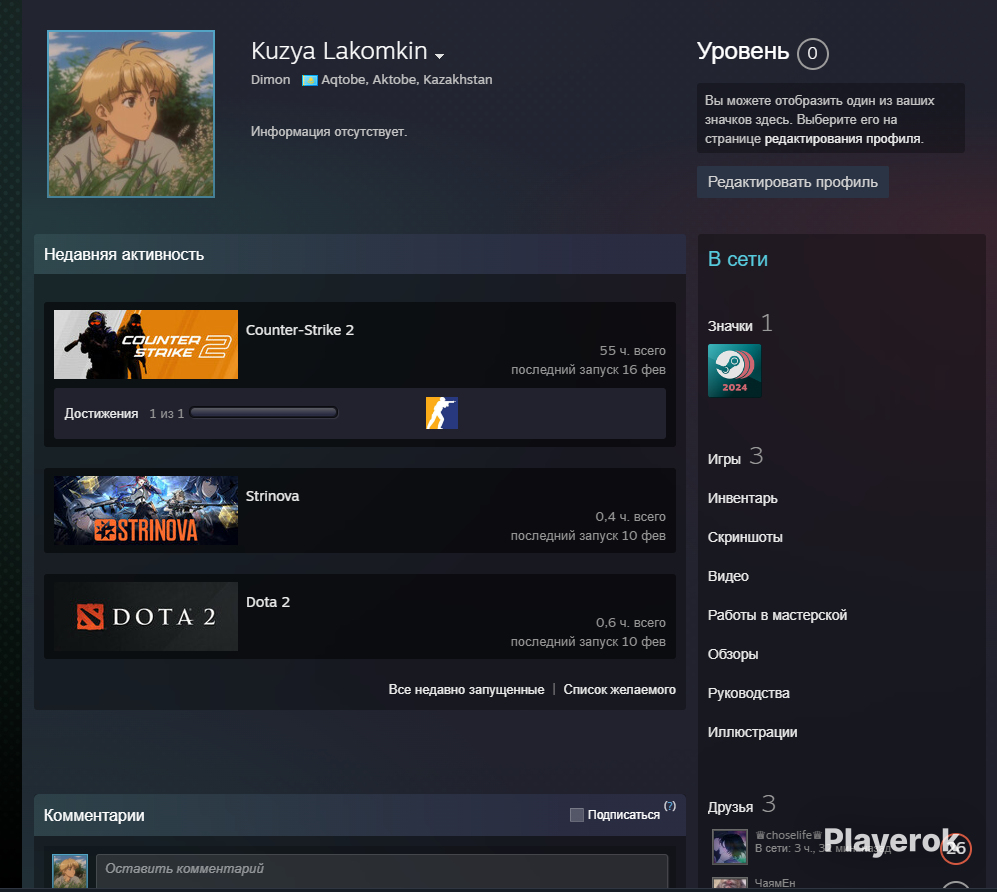Toggle the Подписаться checkbox
The image size is (997, 892).
(x=577, y=815)
